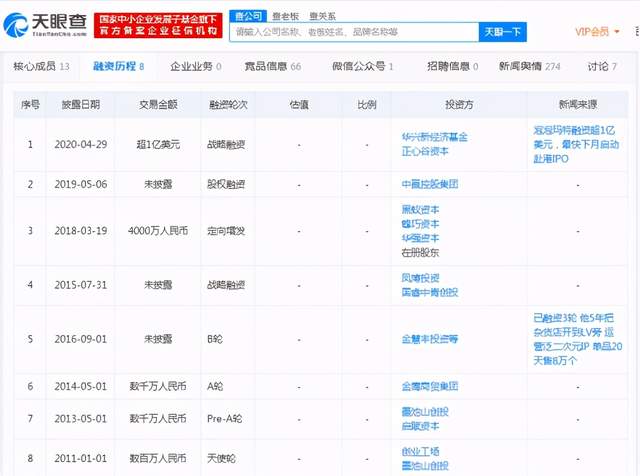The image size is (640, 476).
Task: Click the red official credit agency banner
Action: [158, 25]
